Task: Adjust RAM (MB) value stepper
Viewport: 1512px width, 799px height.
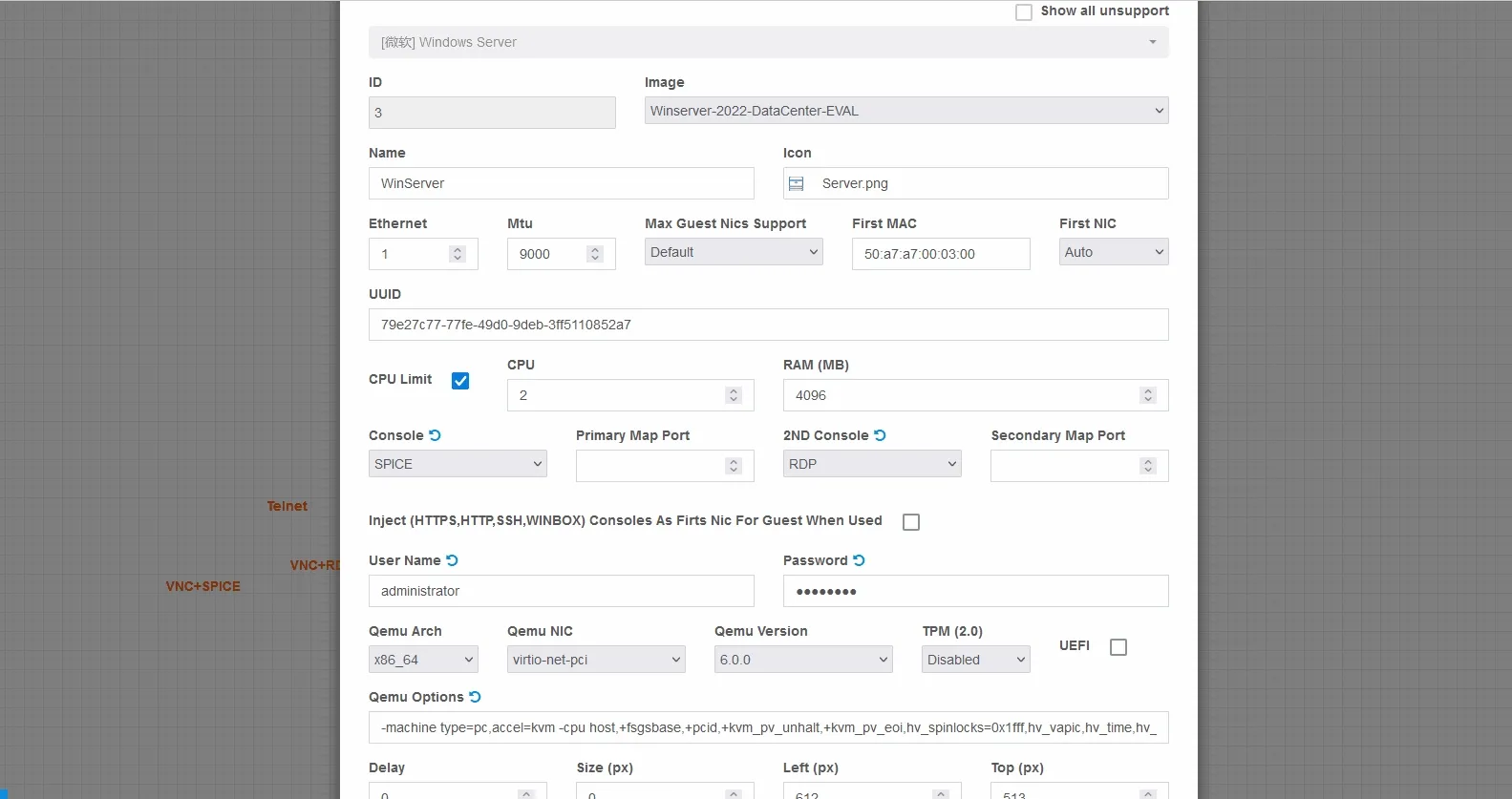Action: (x=1148, y=395)
